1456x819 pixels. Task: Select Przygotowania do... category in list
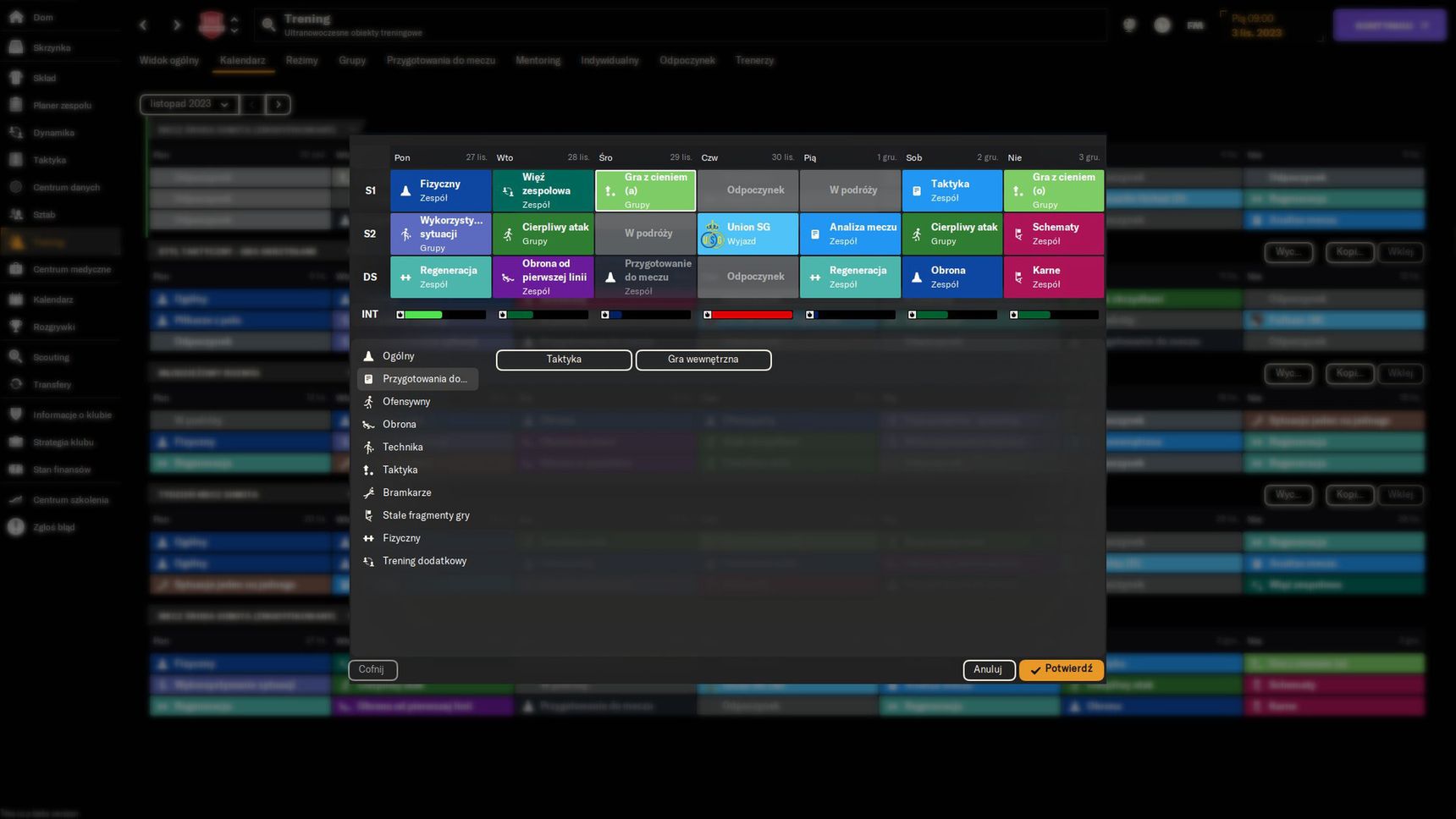(x=417, y=379)
